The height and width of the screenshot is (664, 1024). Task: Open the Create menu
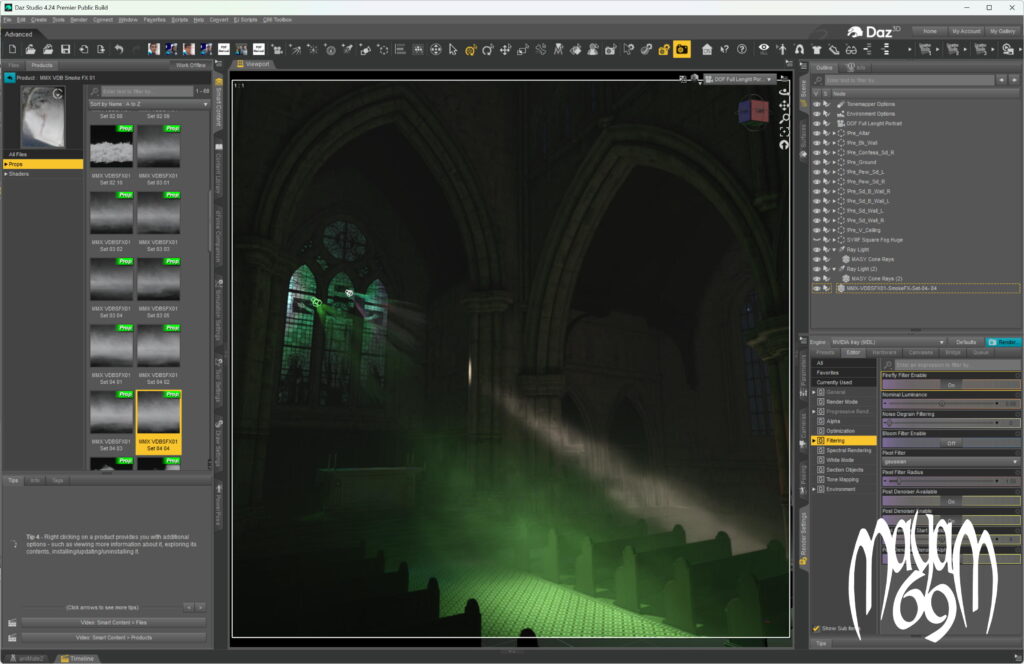pos(39,20)
